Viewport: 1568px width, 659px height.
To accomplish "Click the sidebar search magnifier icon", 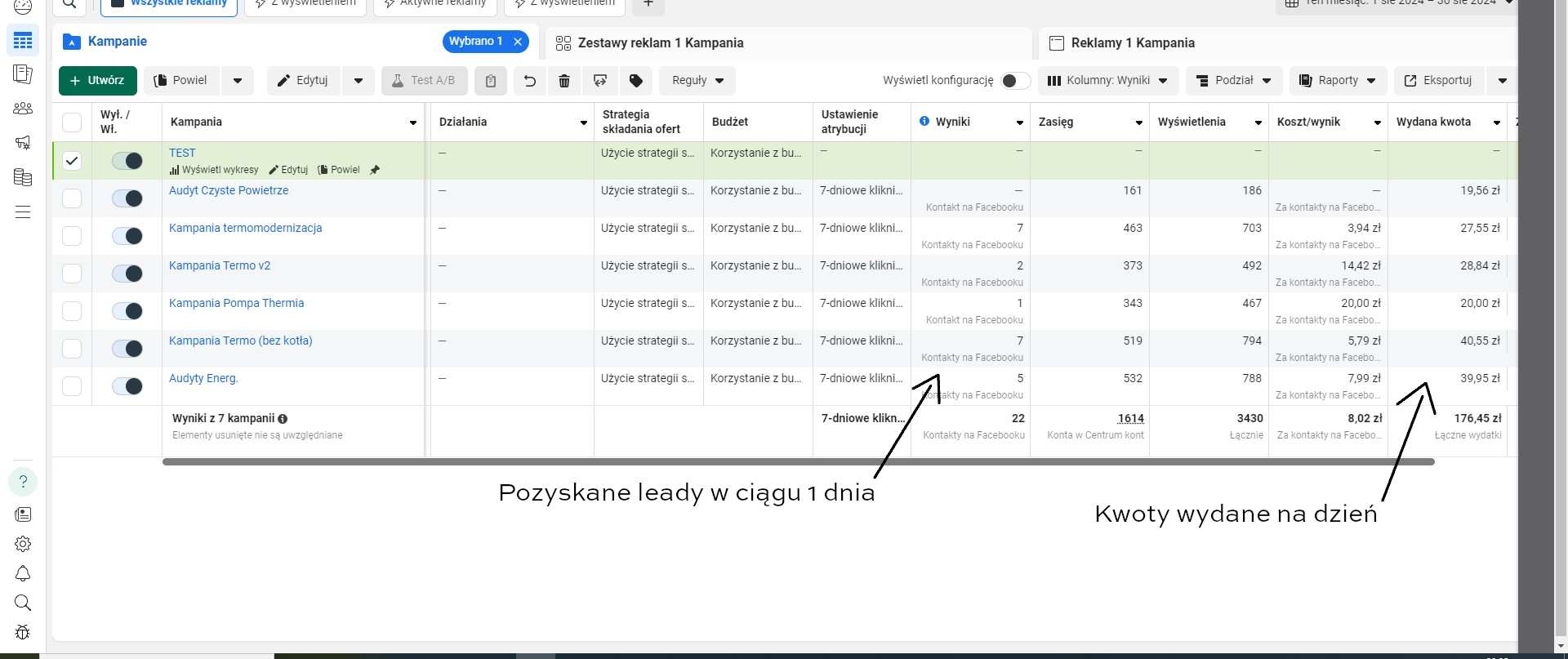I will tap(23, 603).
